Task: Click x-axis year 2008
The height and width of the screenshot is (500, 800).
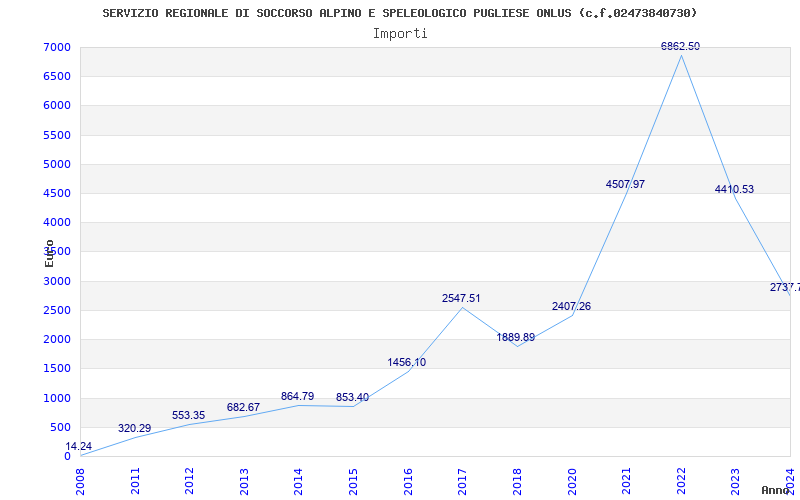Action: 81,482
